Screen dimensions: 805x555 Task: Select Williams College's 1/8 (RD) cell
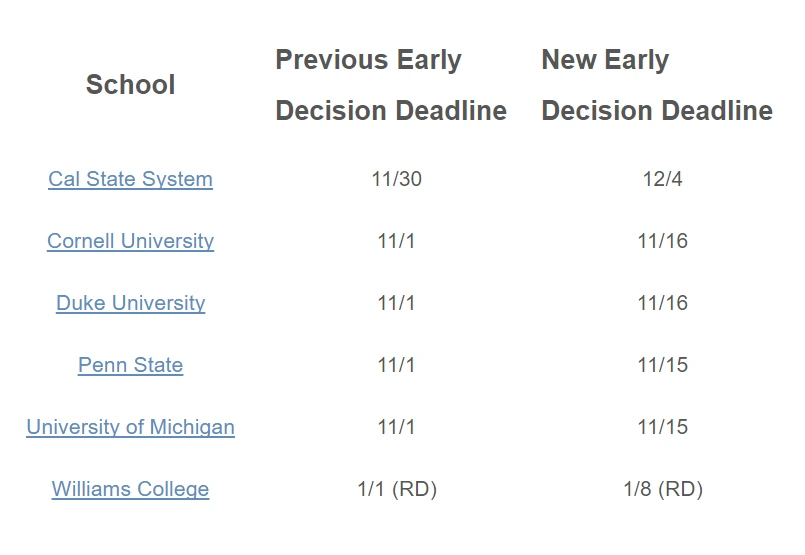pyautogui.click(x=663, y=490)
